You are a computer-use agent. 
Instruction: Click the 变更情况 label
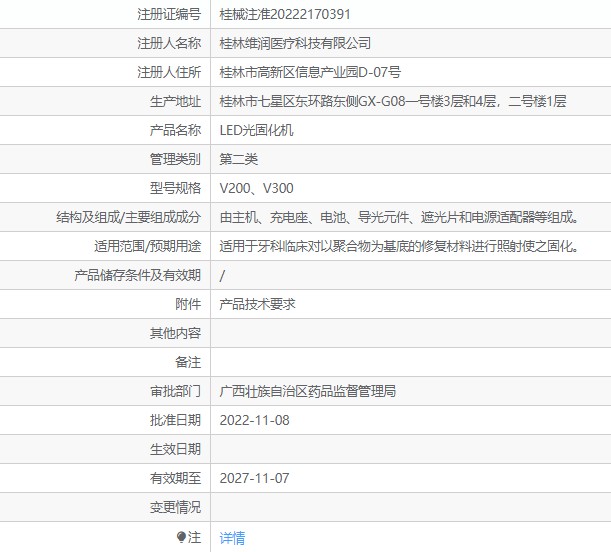click(175, 507)
